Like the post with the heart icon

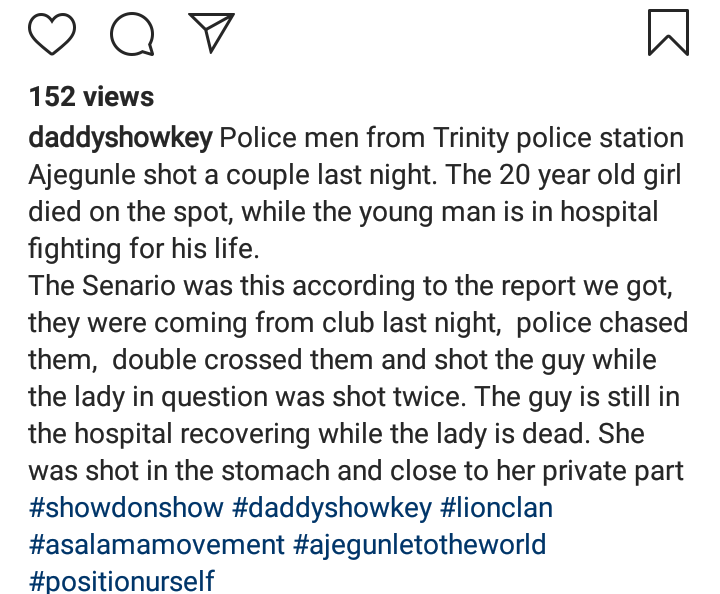[x=52, y=33]
